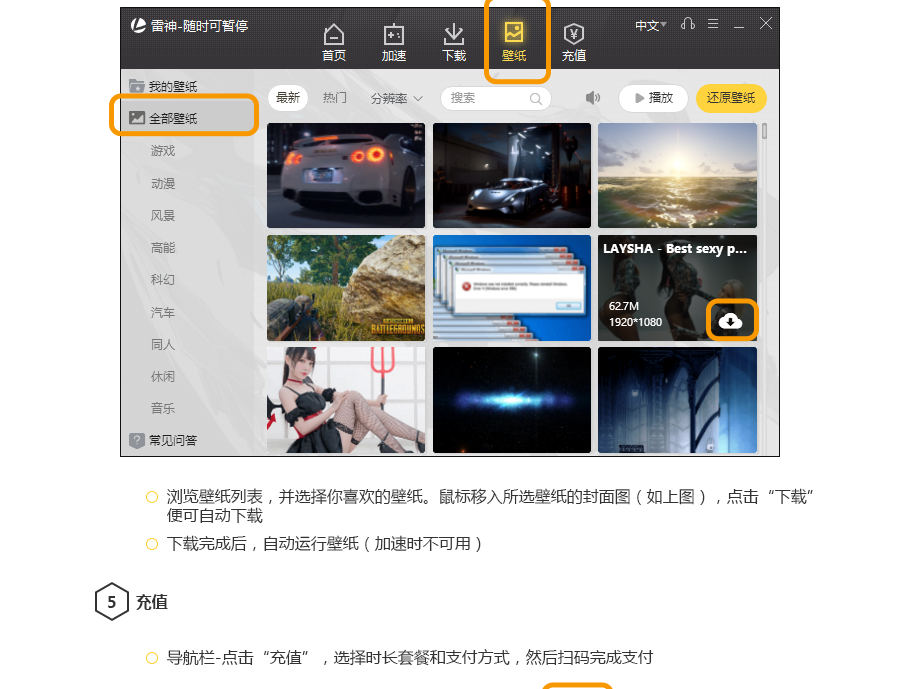The width and height of the screenshot is (900, 689).
Task: Click the 还原壁纸 restore button
Action: [x=731, y=98]
